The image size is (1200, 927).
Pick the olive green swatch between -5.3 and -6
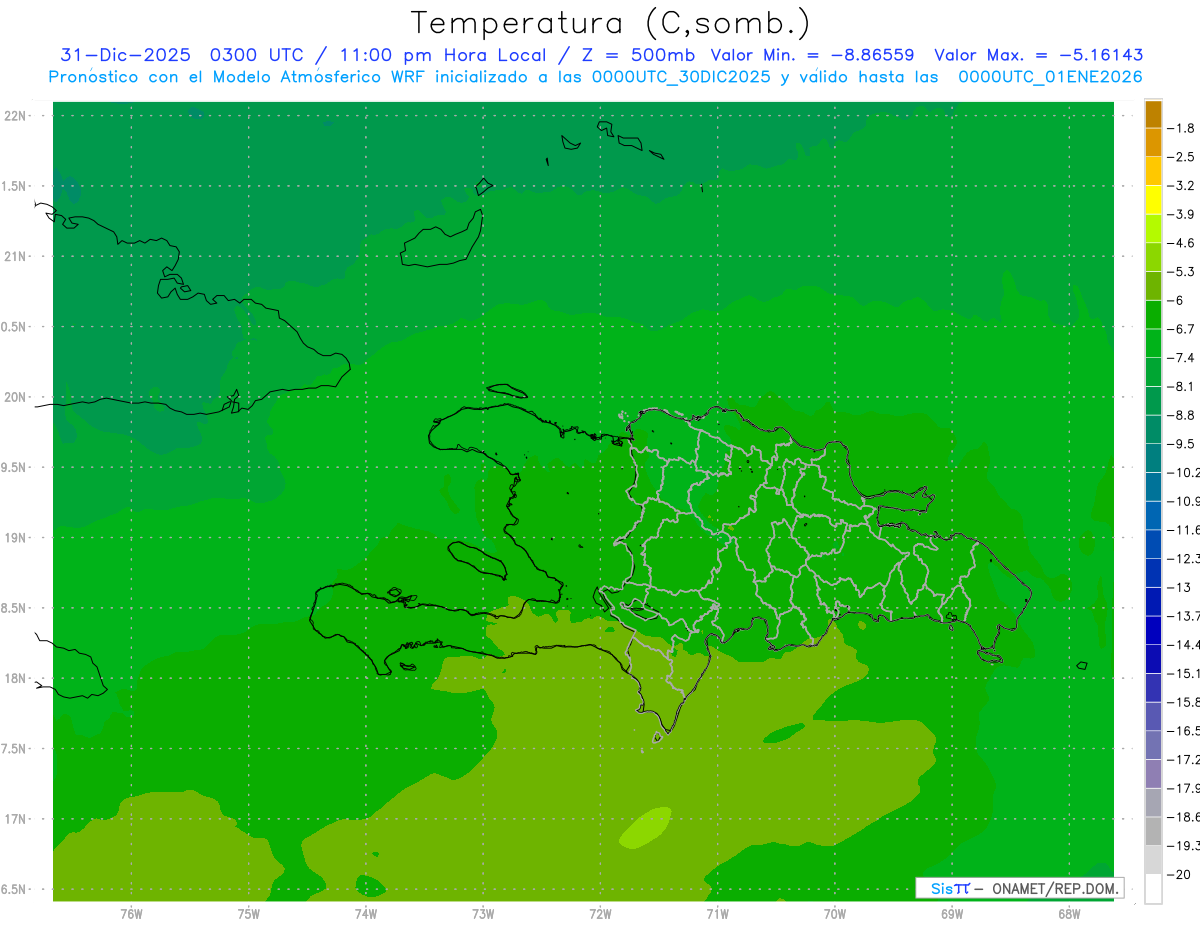click(x=1153, y=286)
